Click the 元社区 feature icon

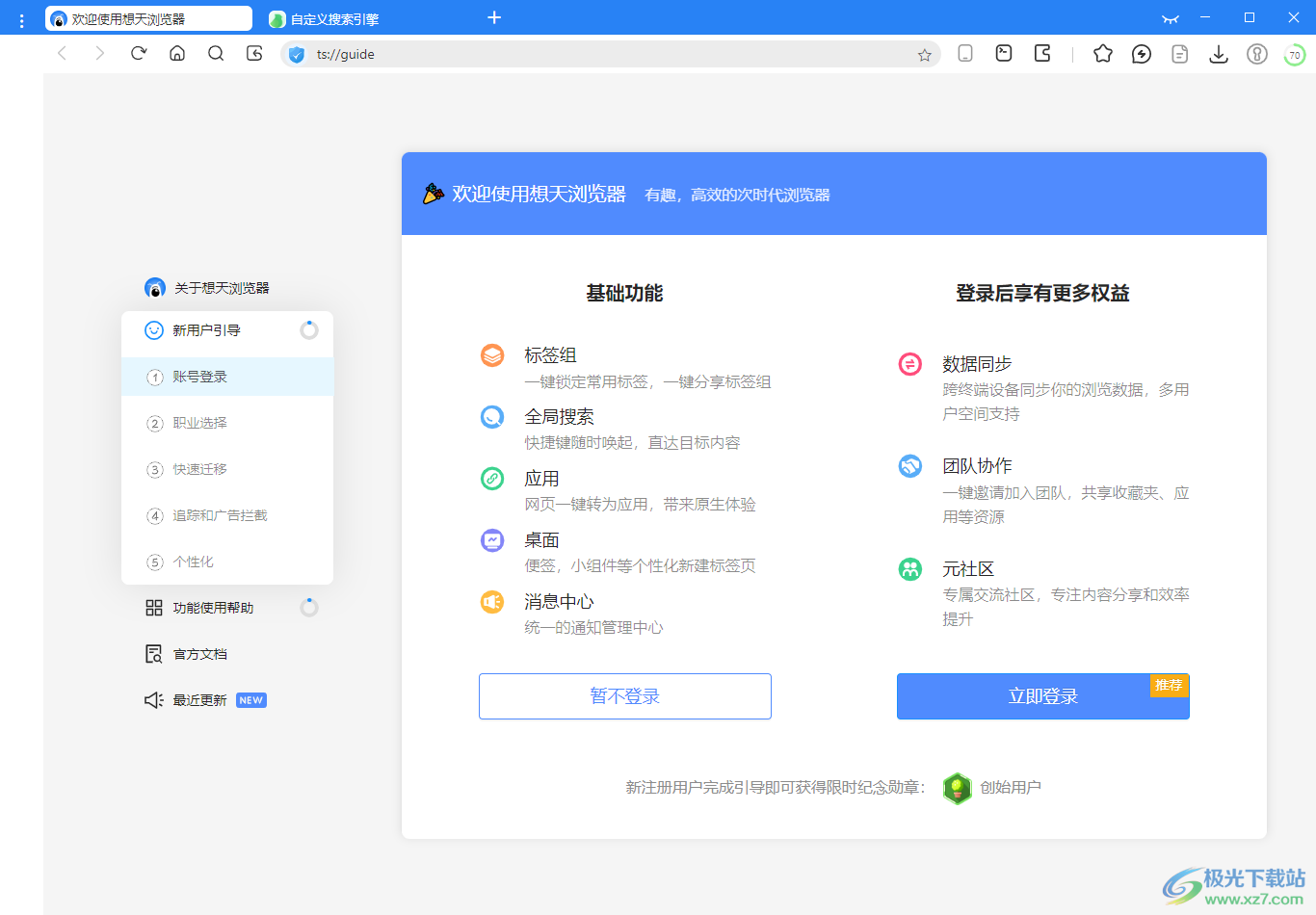tap(910, 569)
